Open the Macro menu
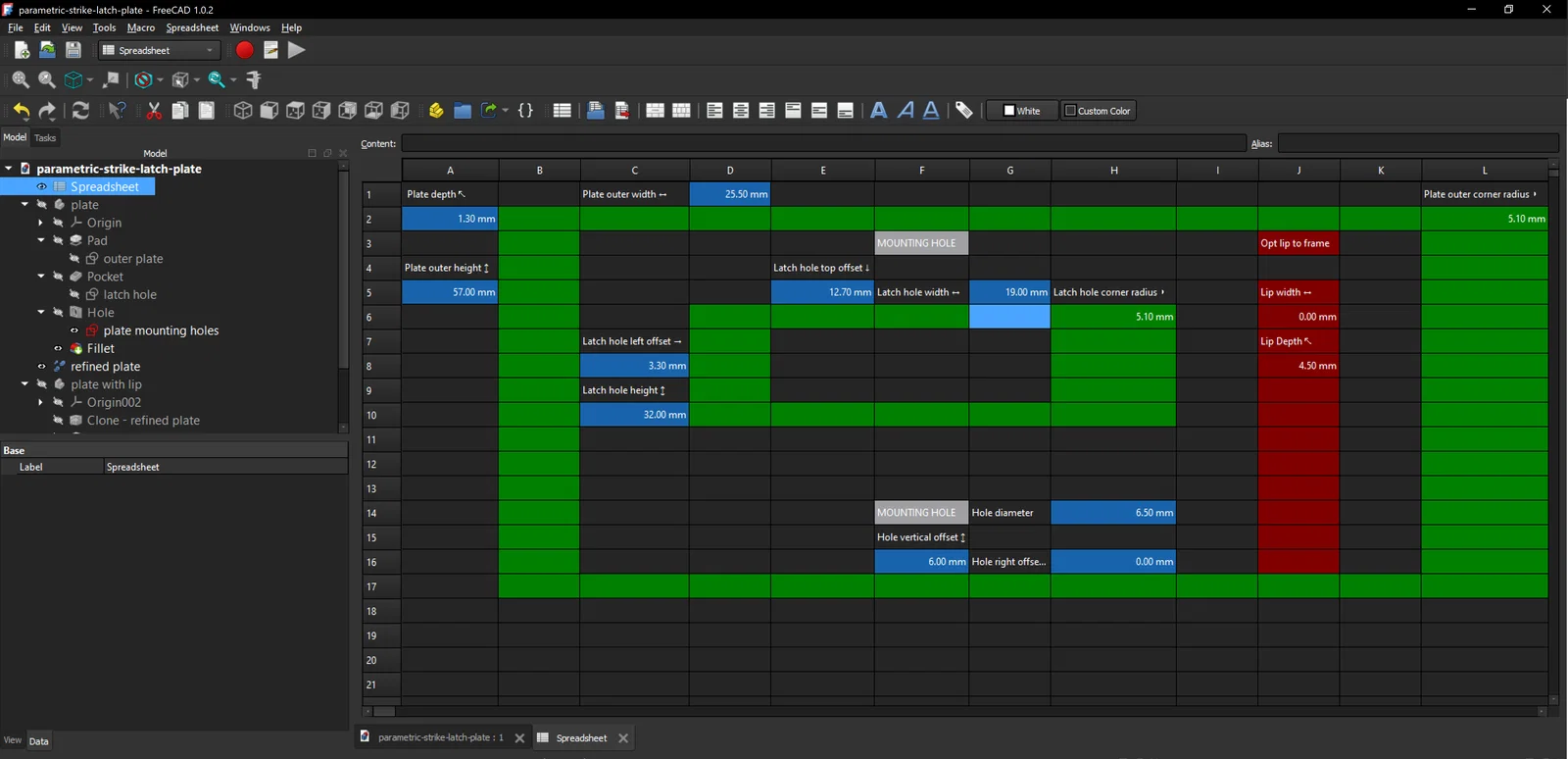 click(x=140, y=27)
